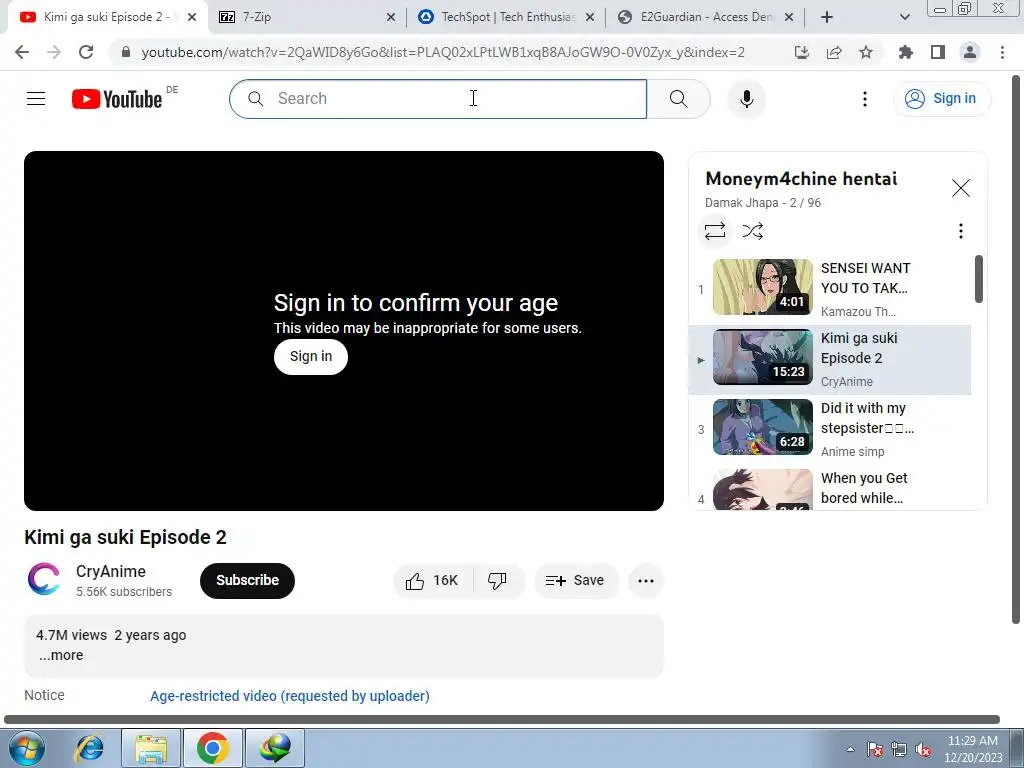Screen dimensions: 1024x768
Task: Save the video to a playlist
Action: [x=575, y=581]
